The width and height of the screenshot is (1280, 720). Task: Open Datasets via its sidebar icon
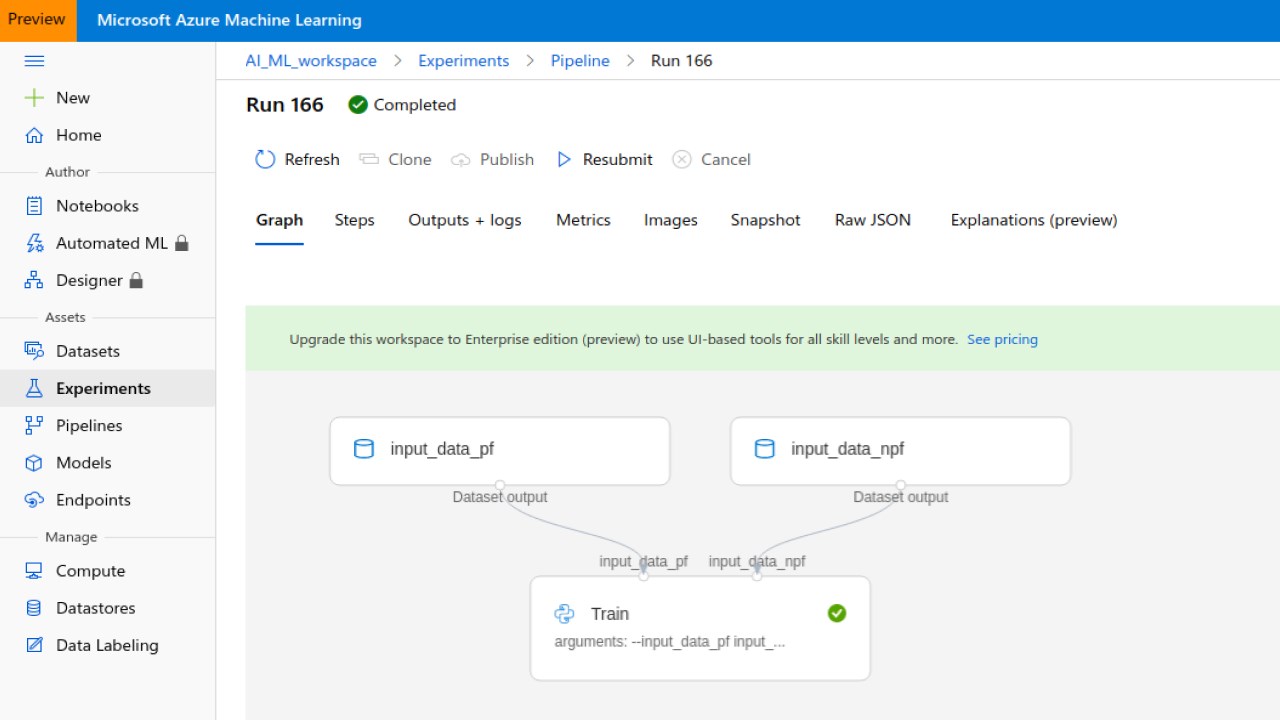point(34,351)
